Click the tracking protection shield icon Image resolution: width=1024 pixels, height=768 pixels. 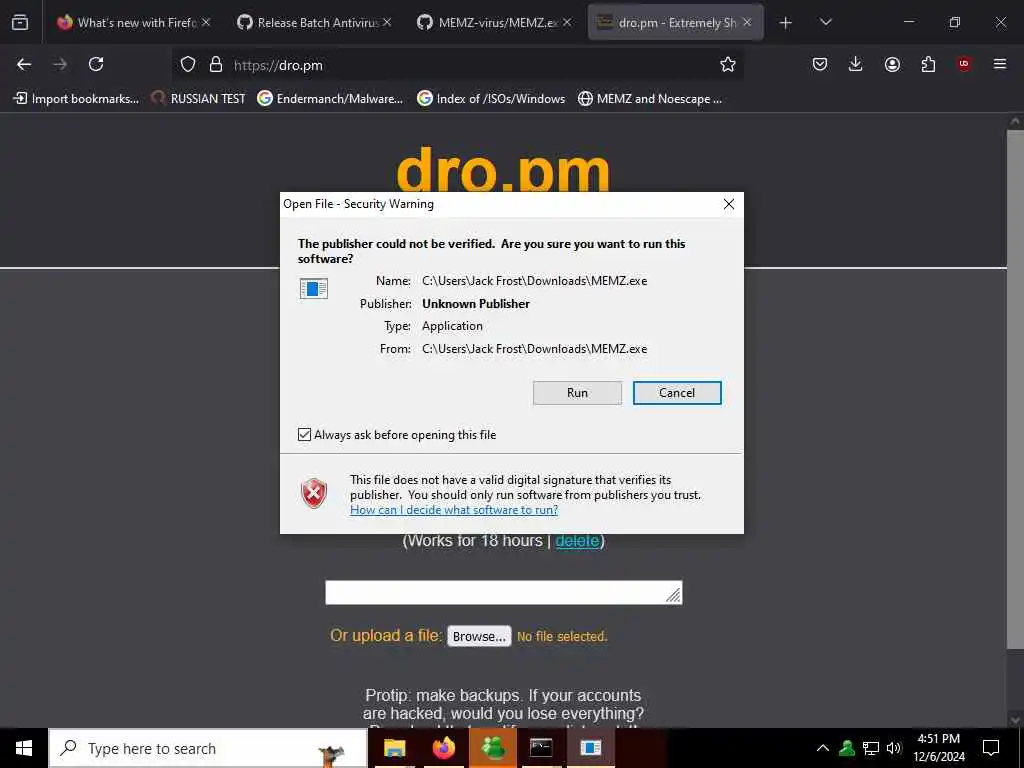click(188, 64)
